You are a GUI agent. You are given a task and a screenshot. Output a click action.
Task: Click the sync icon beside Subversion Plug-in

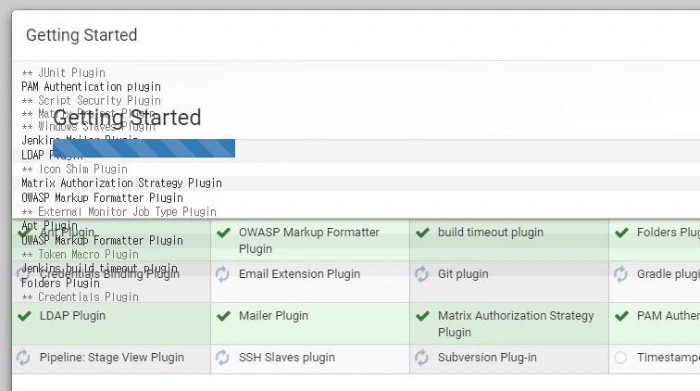click(x=421, y=358)
